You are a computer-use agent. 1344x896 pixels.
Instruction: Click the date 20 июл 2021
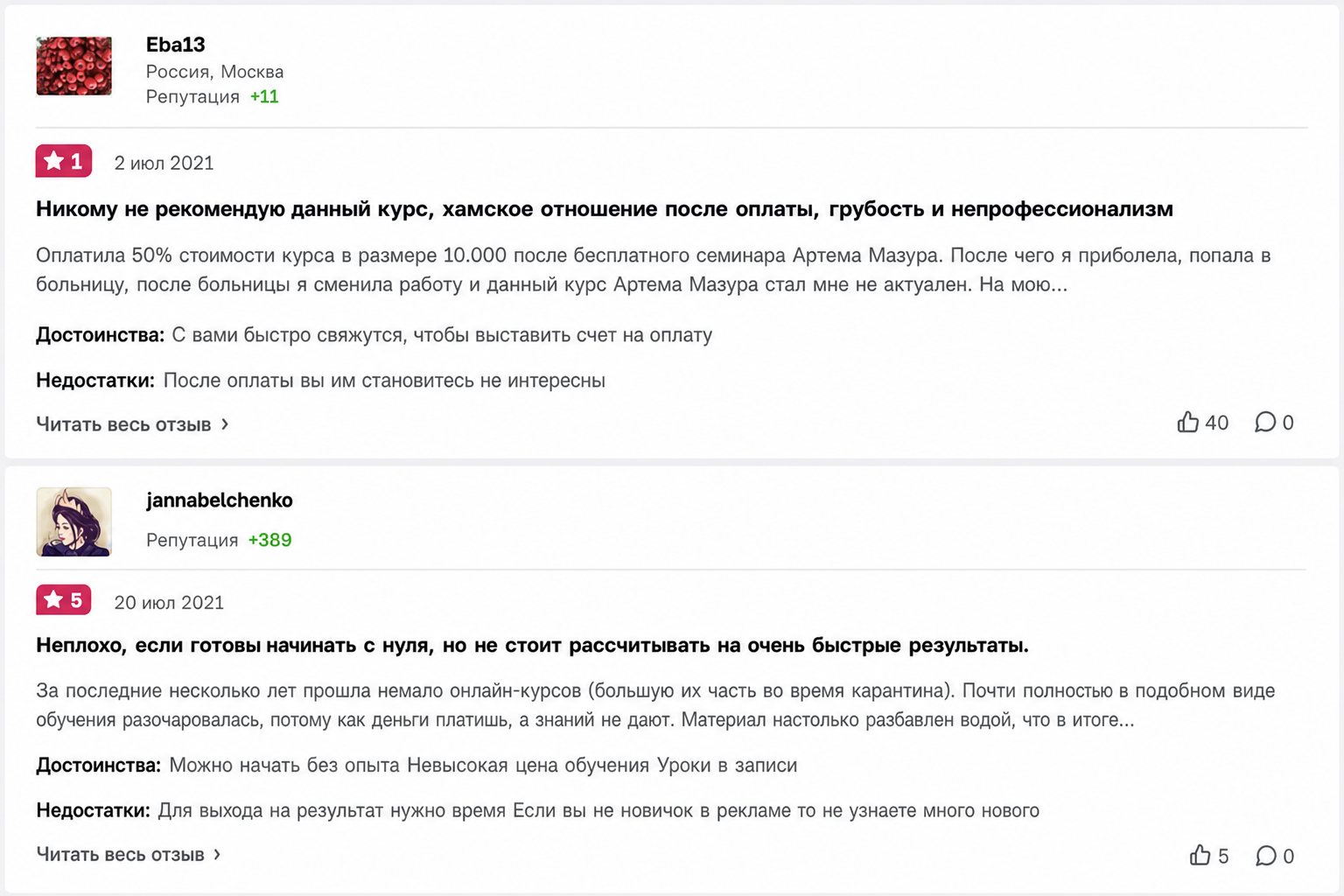click(169, 602)
